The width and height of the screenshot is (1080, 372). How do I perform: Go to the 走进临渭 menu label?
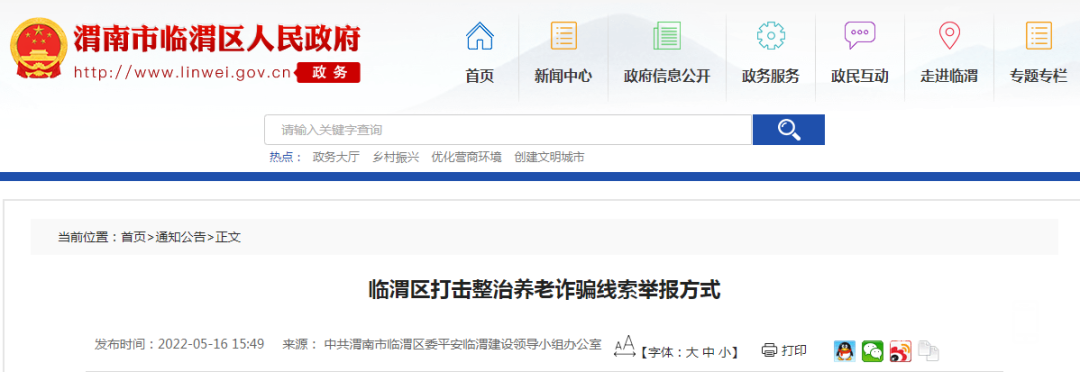[949, 76]
